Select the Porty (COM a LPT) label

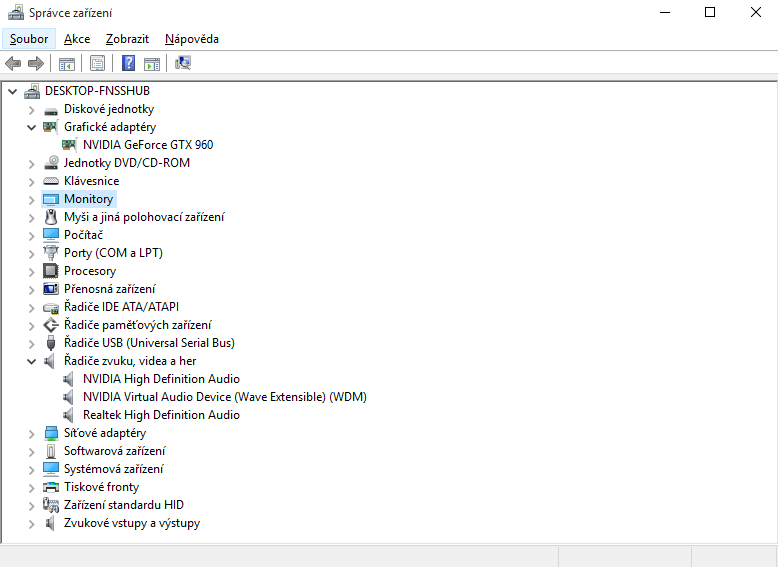(x=113, y=253)
